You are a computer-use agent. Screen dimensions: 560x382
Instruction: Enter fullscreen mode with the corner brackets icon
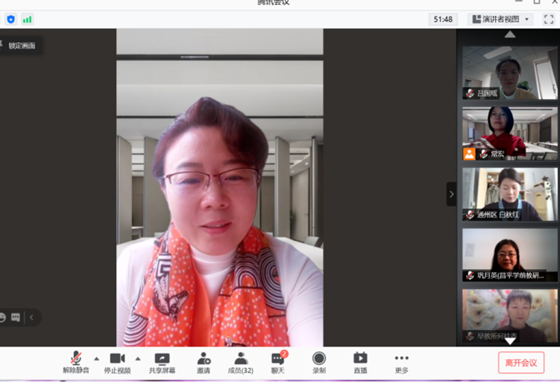tap(549, 19)
